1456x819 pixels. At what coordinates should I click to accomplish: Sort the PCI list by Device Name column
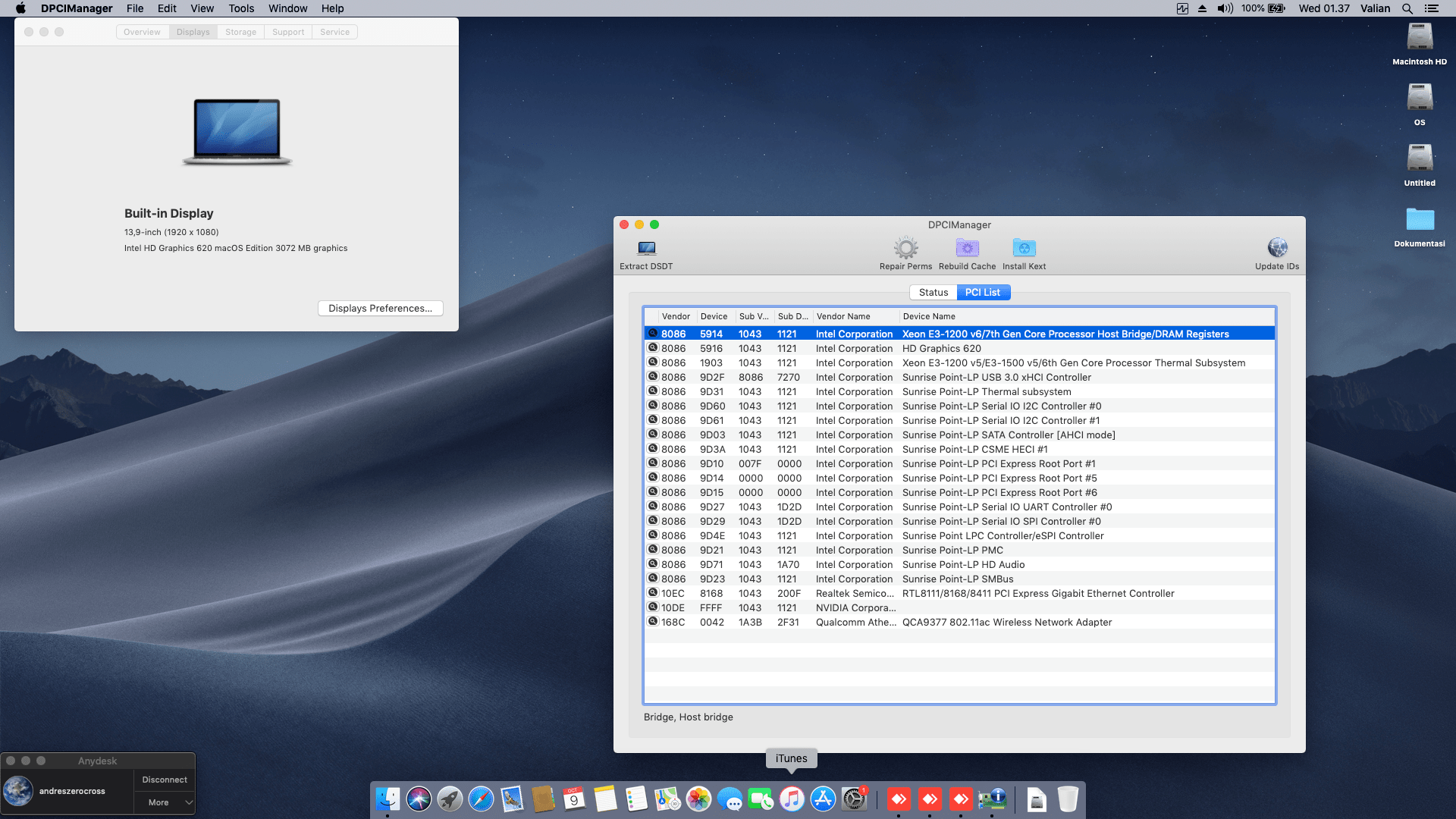click(1087, 316)
